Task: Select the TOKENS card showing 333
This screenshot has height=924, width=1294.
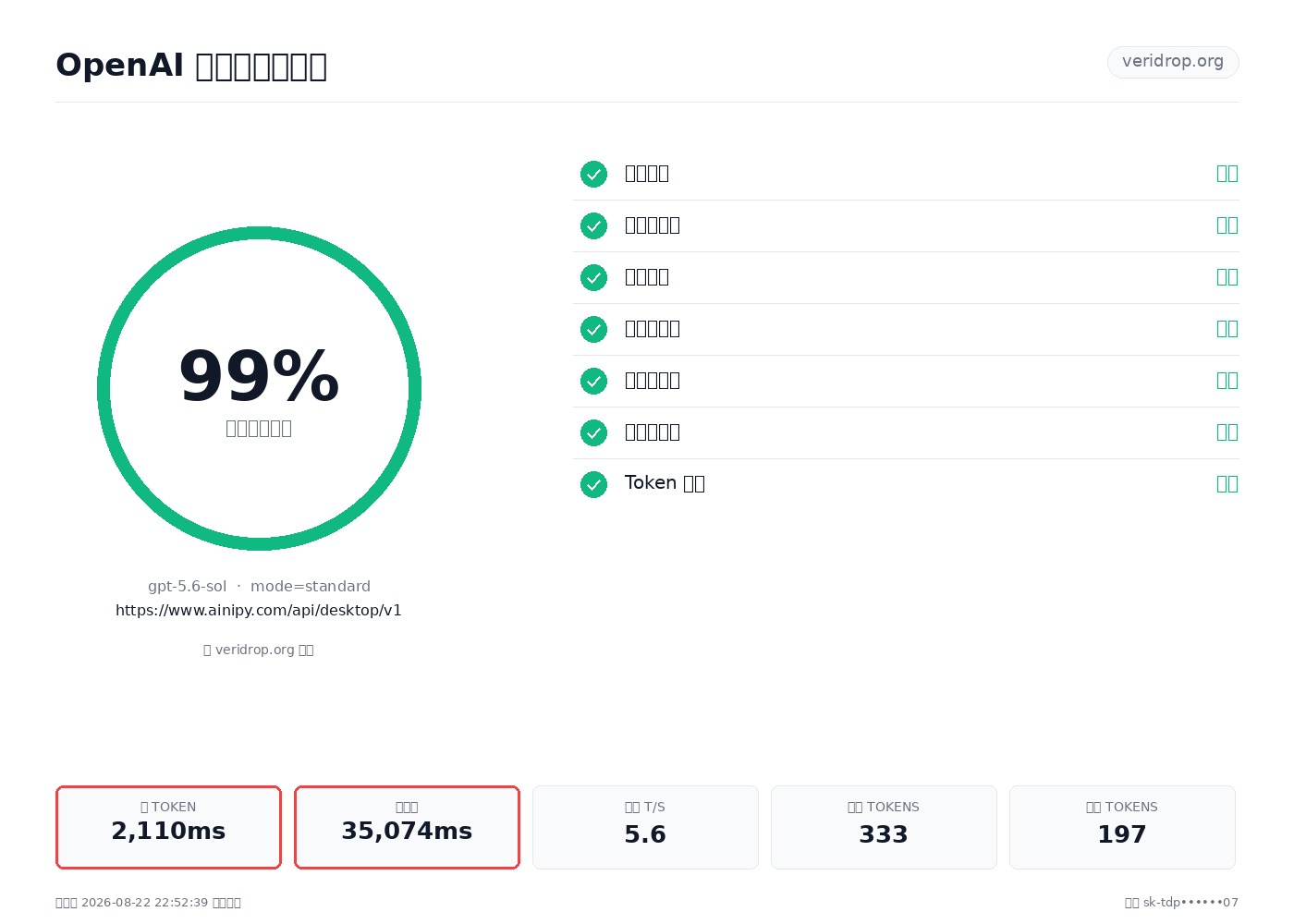Action: pos(884,827)
